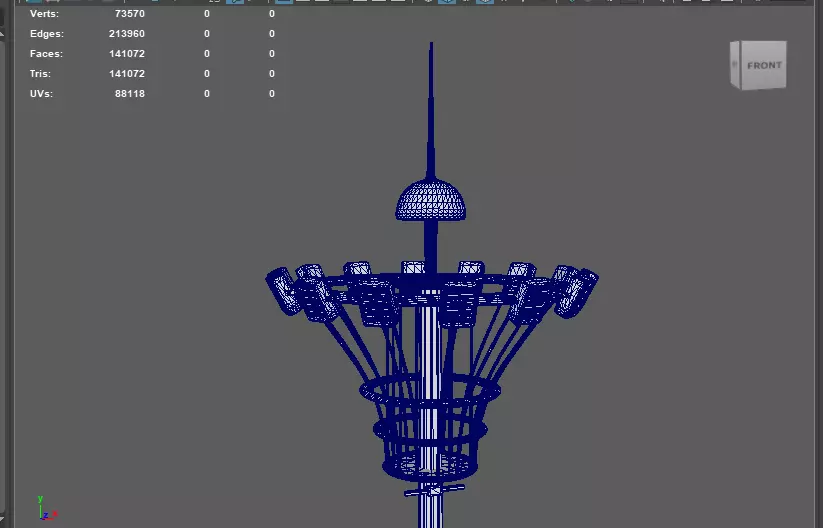Click the "Edges:" label in the HUD
823x528 pixels.
coord(47,34)
